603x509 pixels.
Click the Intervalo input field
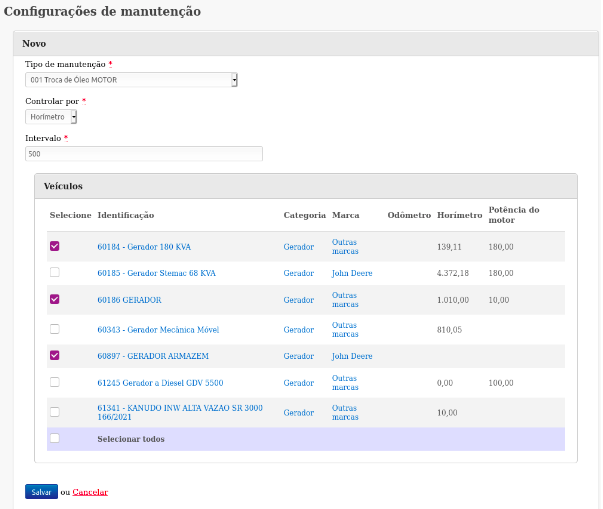coord(143,154)
